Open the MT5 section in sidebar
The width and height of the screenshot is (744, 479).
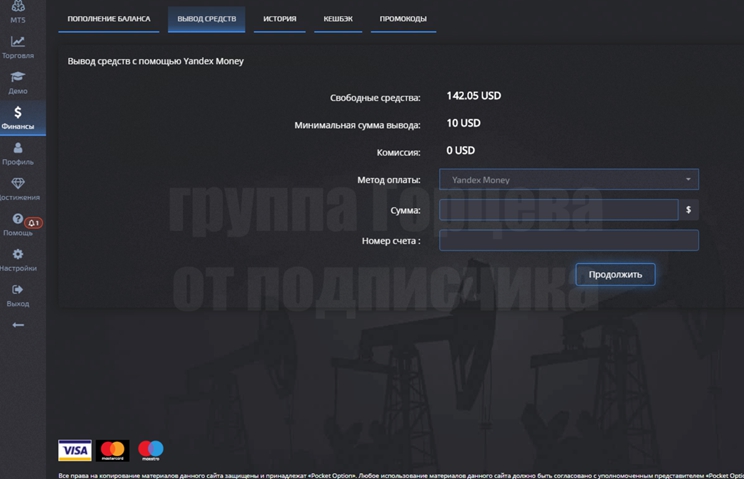[18, 12]
